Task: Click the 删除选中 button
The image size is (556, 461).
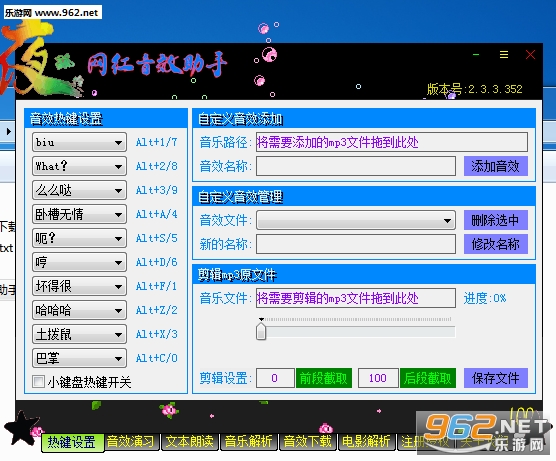Action: pos(496,220)
